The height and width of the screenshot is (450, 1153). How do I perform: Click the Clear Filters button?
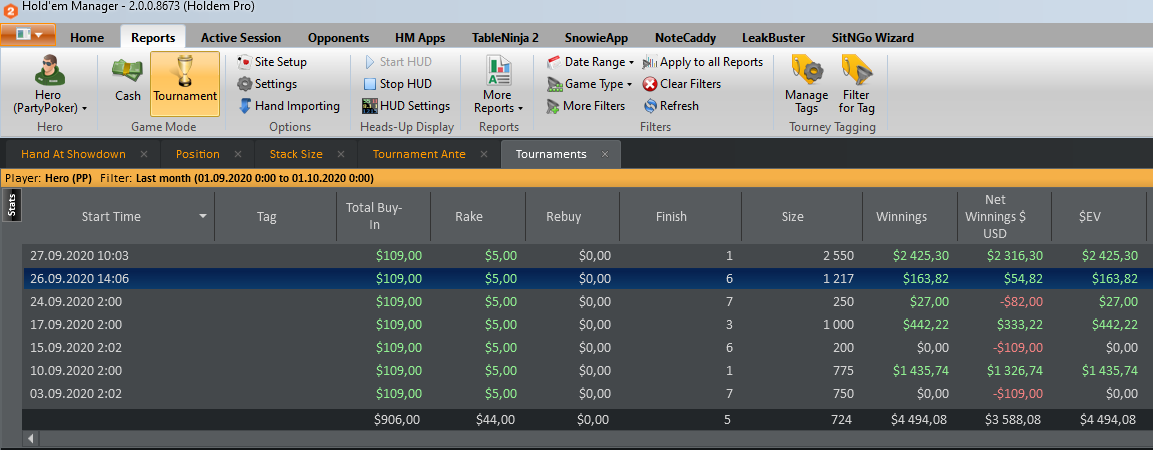(x=682, y=84)
